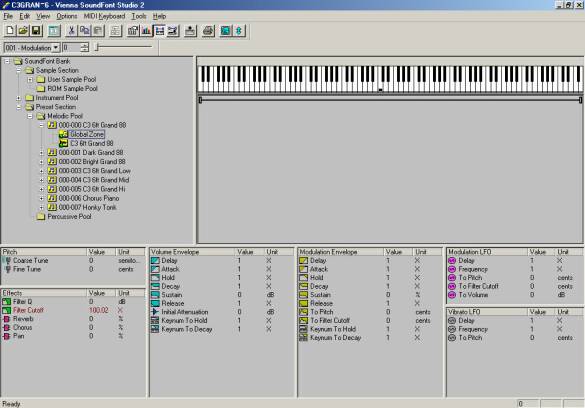The image size is (585, 408).
Task: Click the Filter Cutoff value 100.02
Action: [99, 310]
